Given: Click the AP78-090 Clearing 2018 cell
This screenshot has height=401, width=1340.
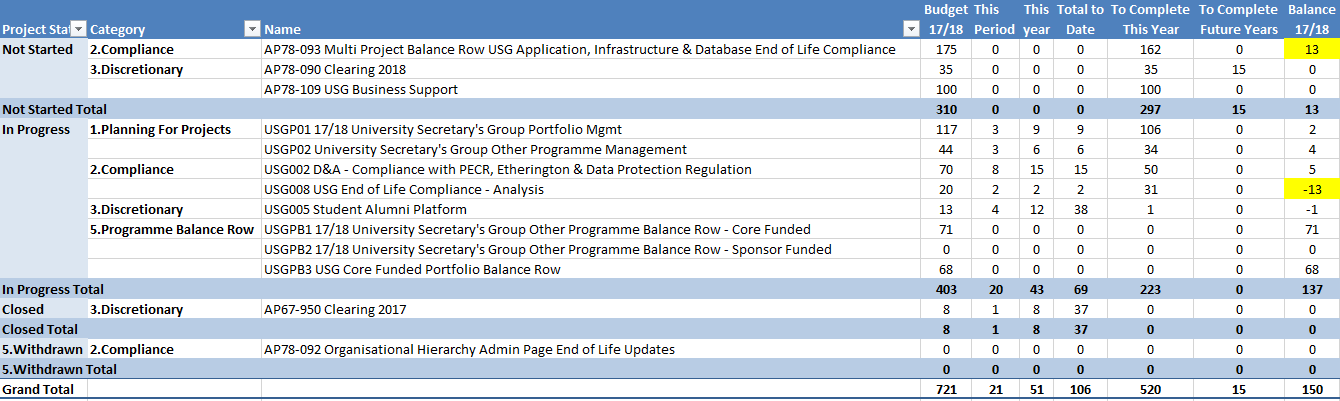Looking at the screenshot, I should pyautogui.click(x=335, y=70).
